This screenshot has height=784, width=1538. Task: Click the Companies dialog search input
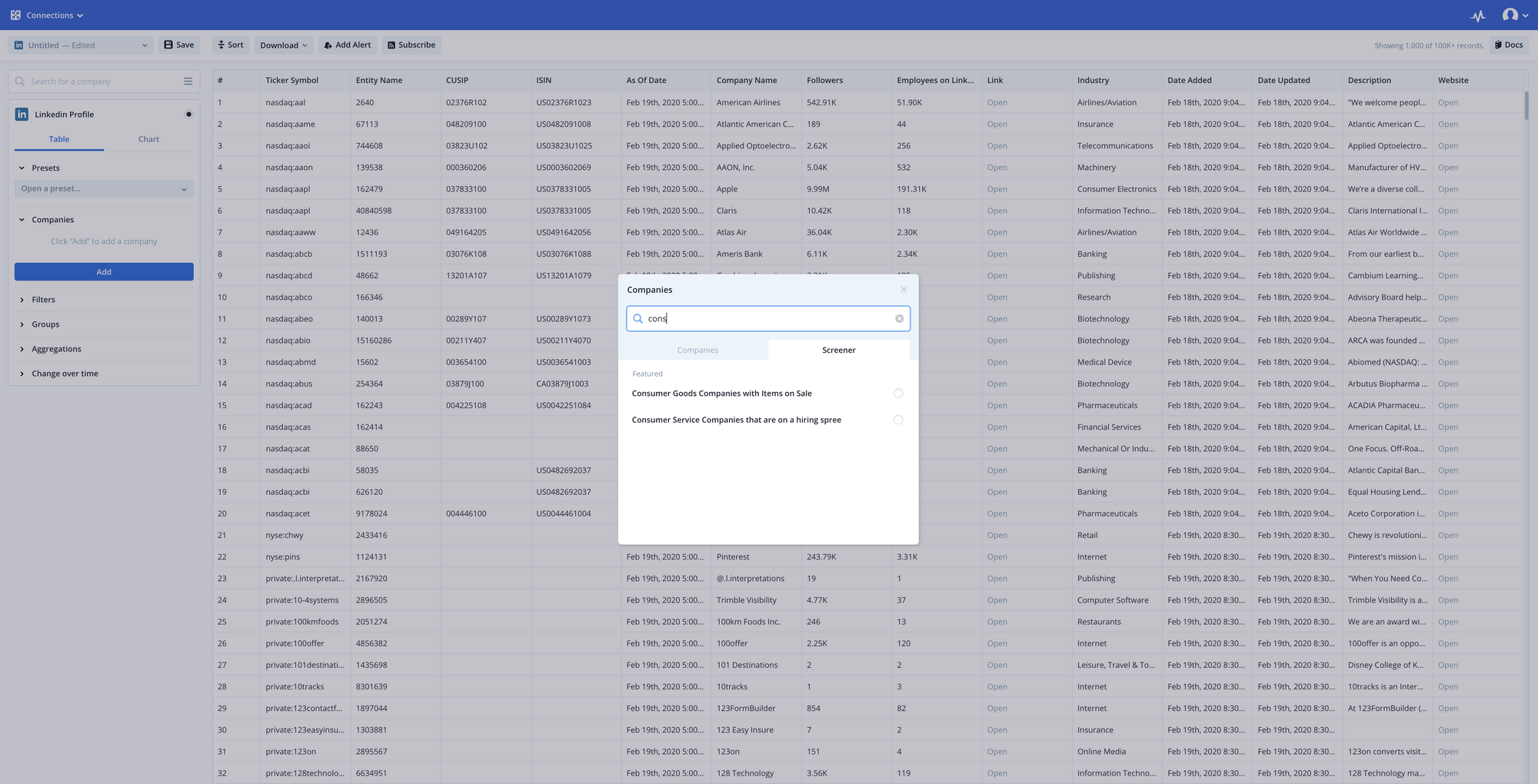click(769, 319)
